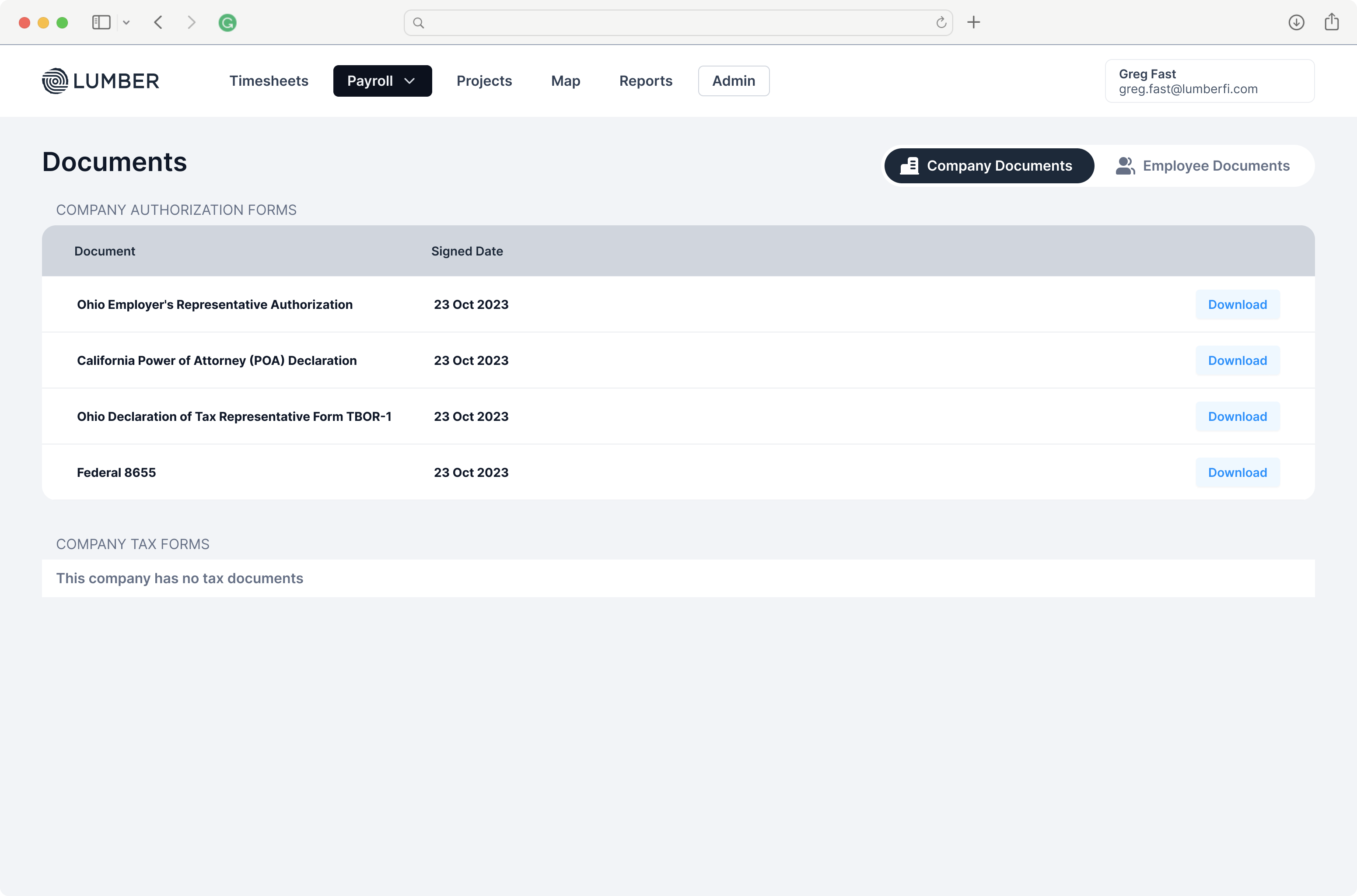The image size is (1357, 896).
Task: Open a new tab with plus icon
Action: pos(974,22)
